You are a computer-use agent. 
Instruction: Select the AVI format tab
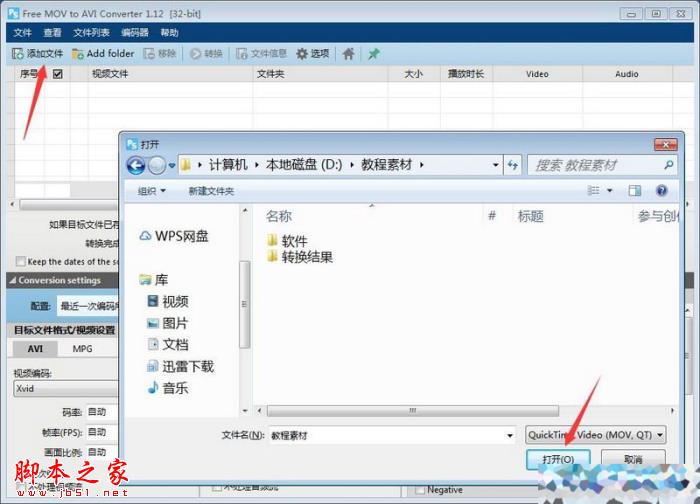tap(35, 349)
